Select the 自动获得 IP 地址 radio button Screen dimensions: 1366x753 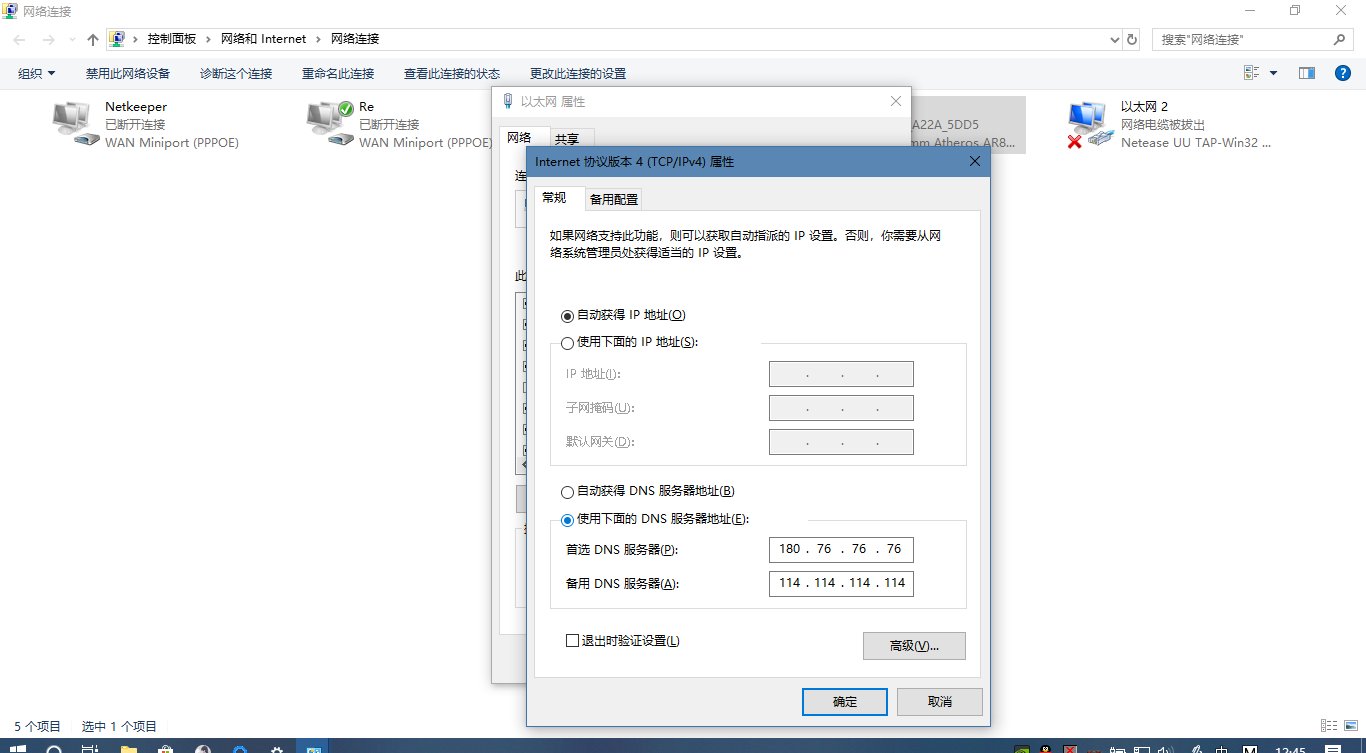[x=568, y=314]
